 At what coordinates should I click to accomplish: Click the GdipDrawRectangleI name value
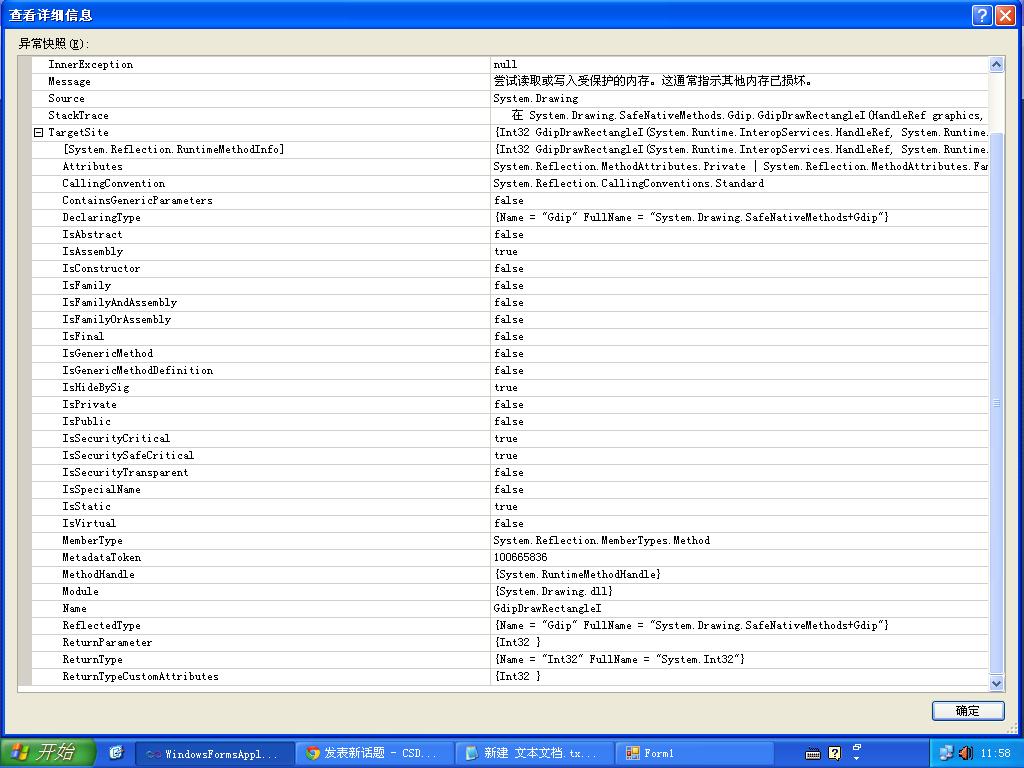[547, 608]
